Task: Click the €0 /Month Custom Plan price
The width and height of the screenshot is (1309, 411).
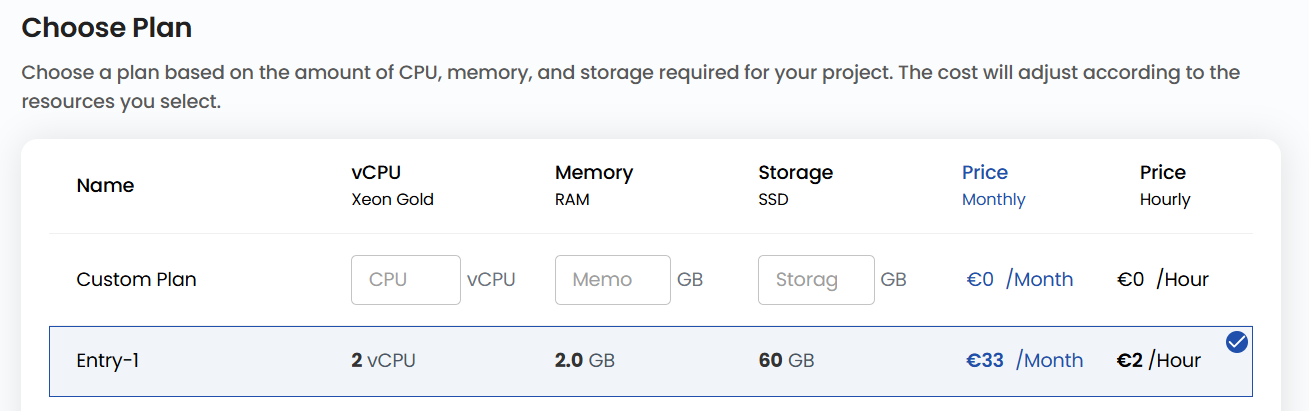Action: 1019,280
